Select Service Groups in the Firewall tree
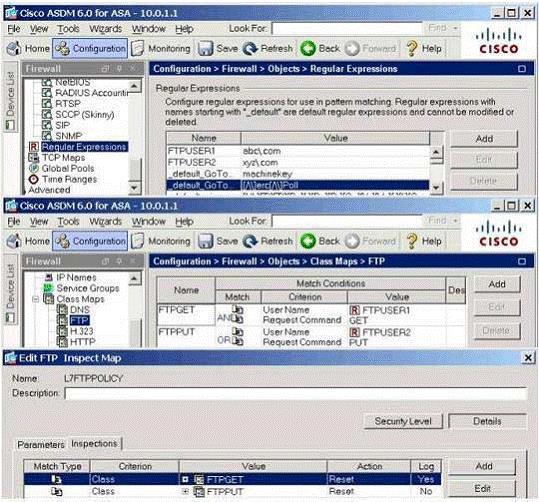The width and height of the screenshot is (539, 502). [88, 288]
